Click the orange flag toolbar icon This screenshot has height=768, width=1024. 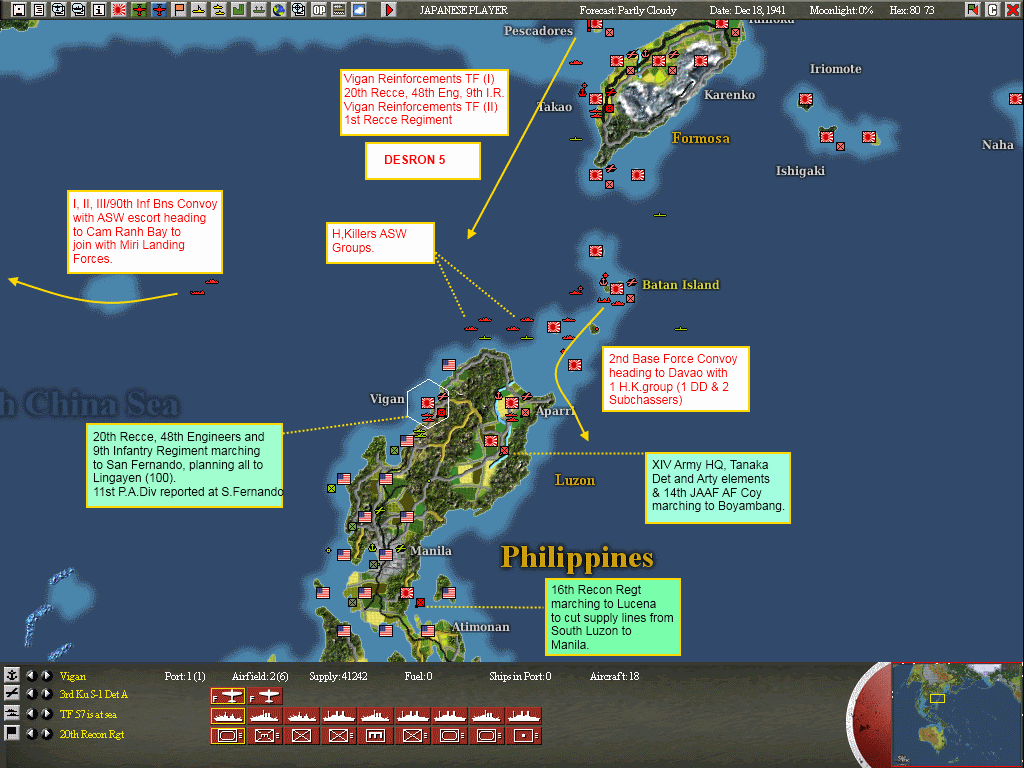[x=179, y=10]
